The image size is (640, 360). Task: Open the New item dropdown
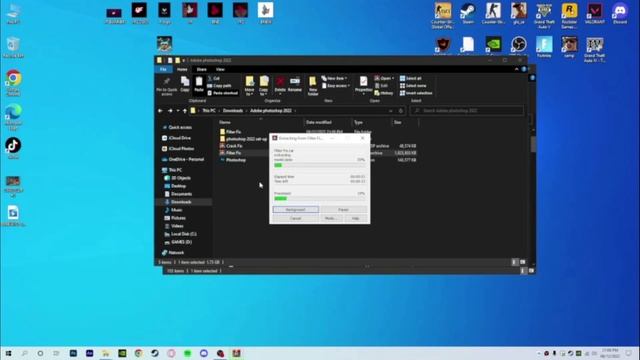click(x=334, y=78)
